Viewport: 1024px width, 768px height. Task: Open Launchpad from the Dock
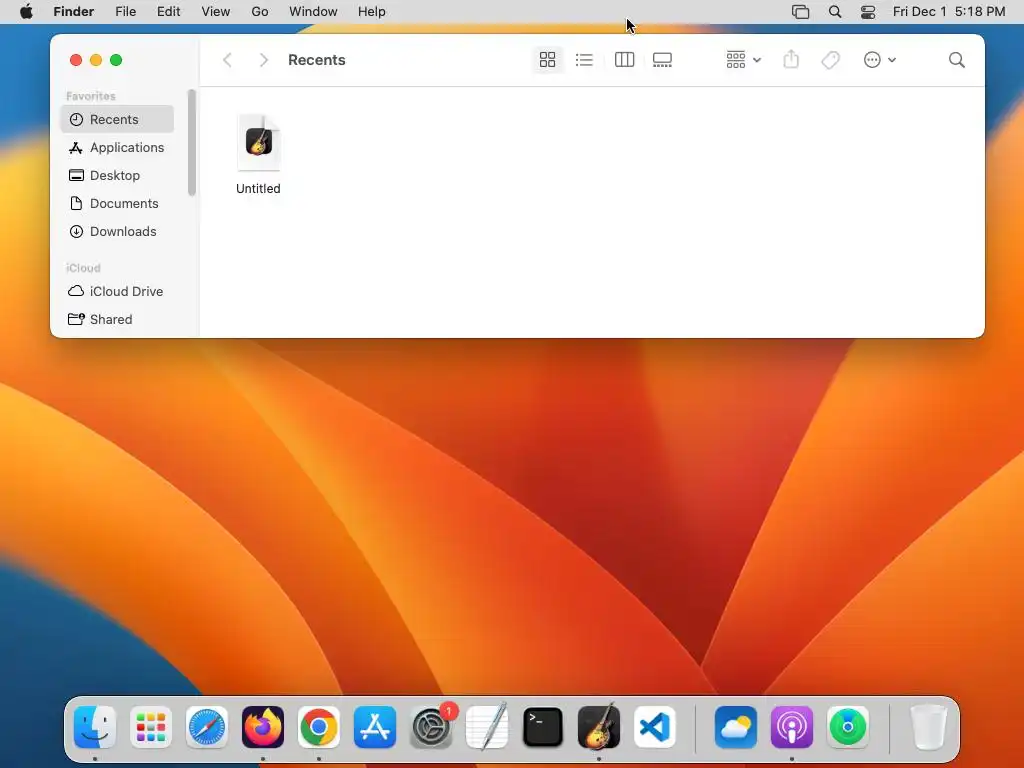151,727
